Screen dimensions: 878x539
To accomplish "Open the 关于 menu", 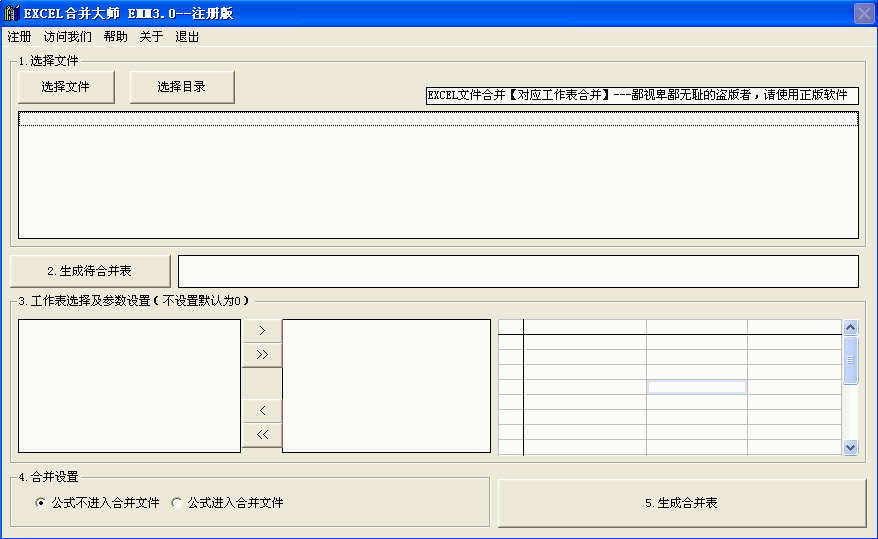I will pos(151,37).
